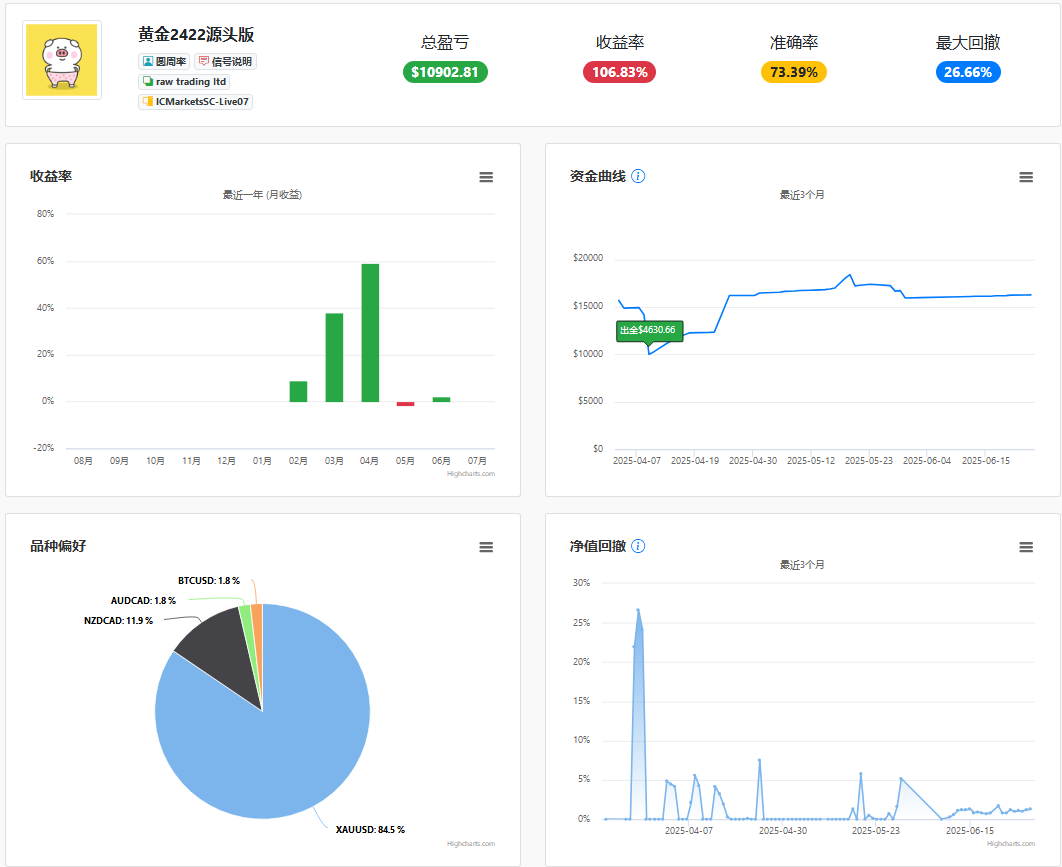Click the 2025-05-23 axis label in 净值回撤
The width and height of the screenshot is (1062, 867).
coord(876,830)
